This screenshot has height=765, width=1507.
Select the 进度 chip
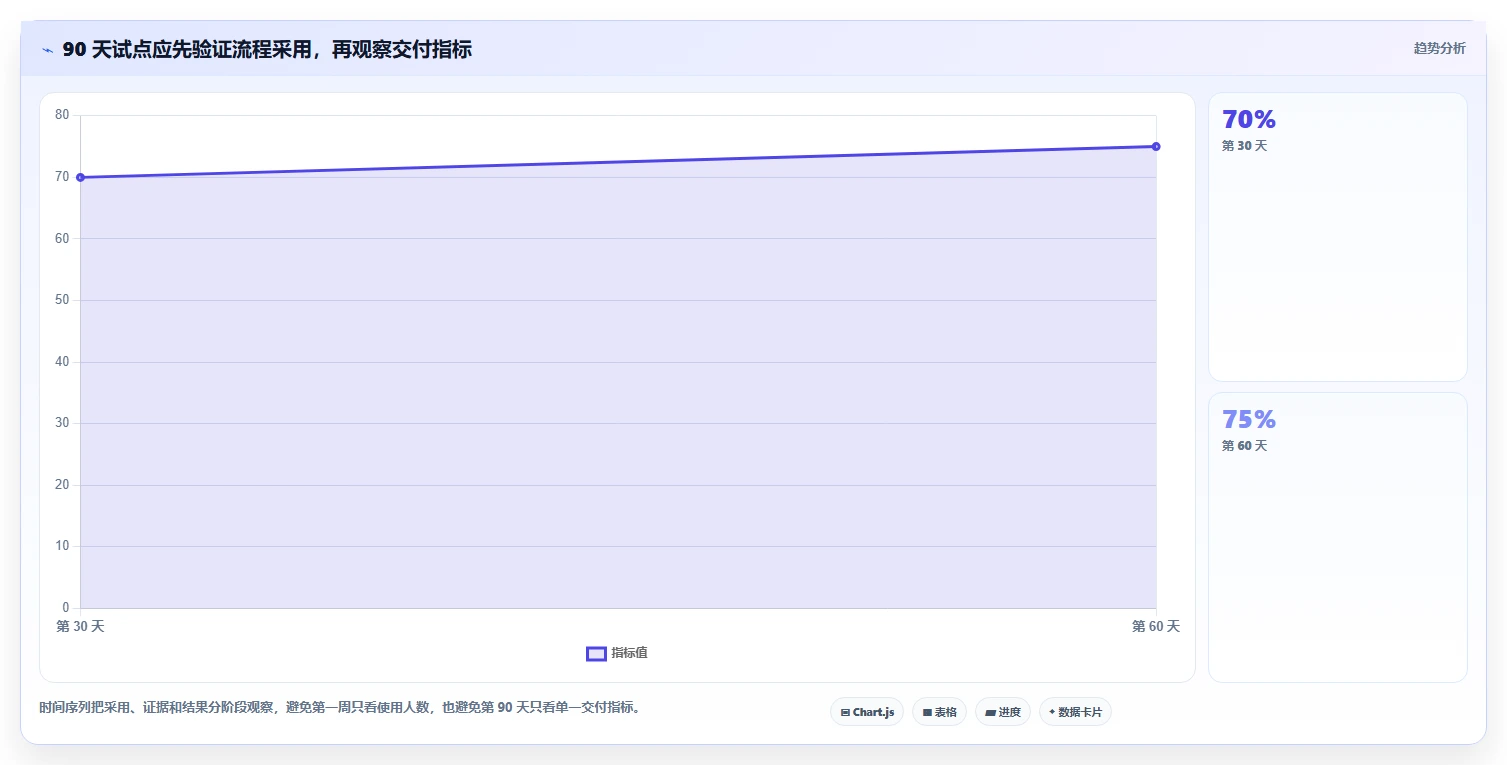[x=1003, y=712]
